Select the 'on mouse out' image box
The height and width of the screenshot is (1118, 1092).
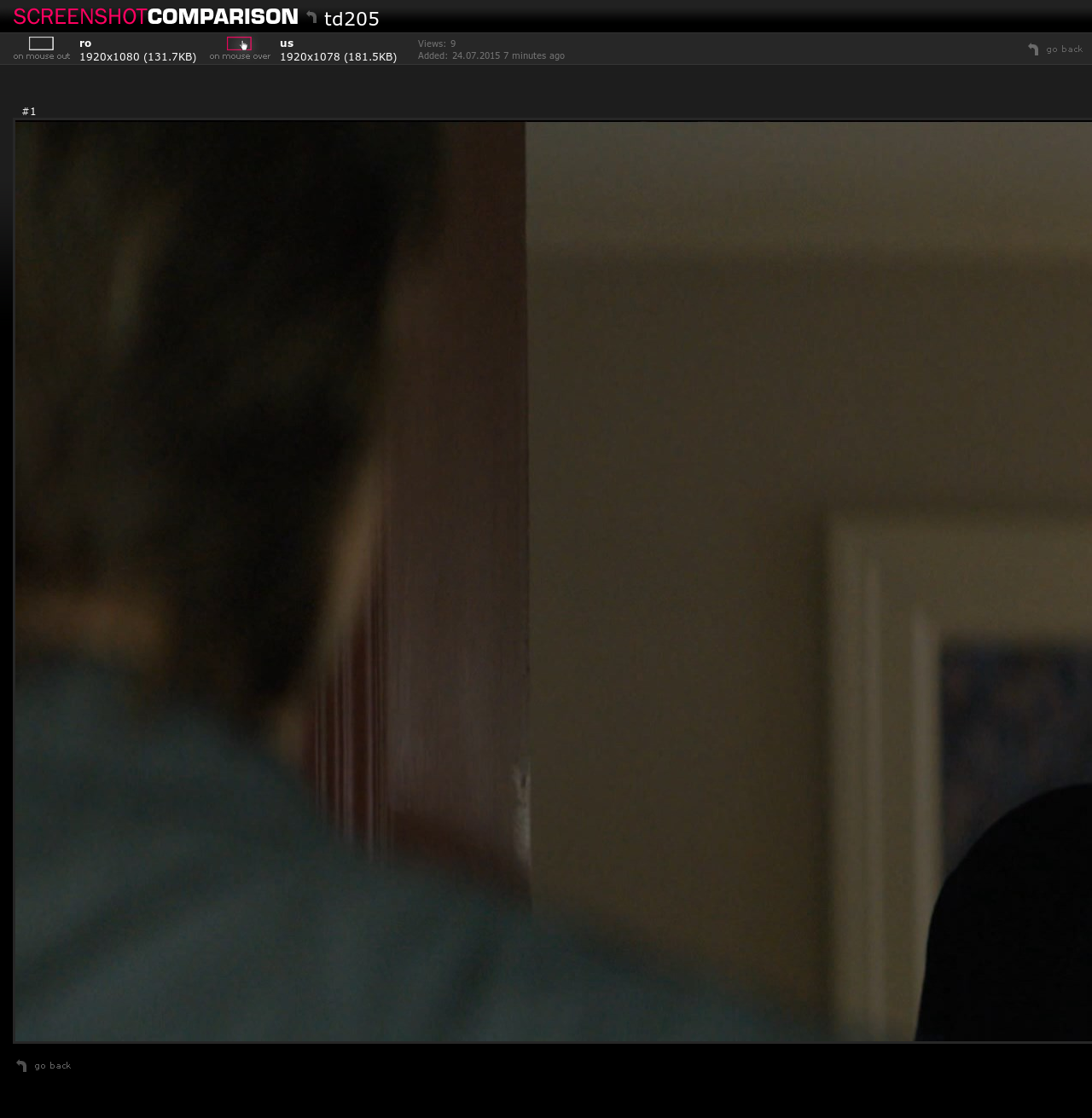[x=41, y=43]
